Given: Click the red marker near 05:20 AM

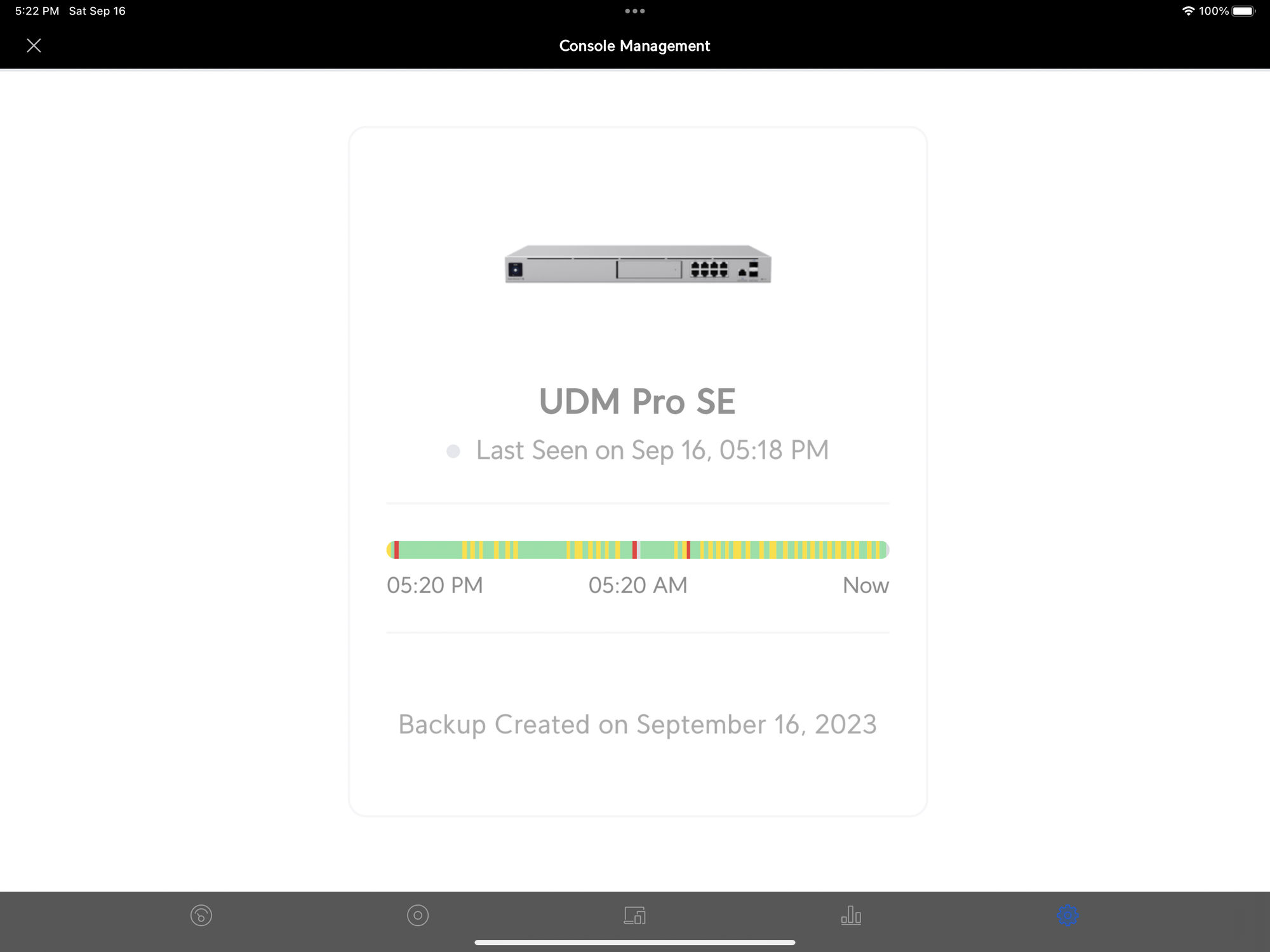Looking at the screenshot, I should pos(634,549).
